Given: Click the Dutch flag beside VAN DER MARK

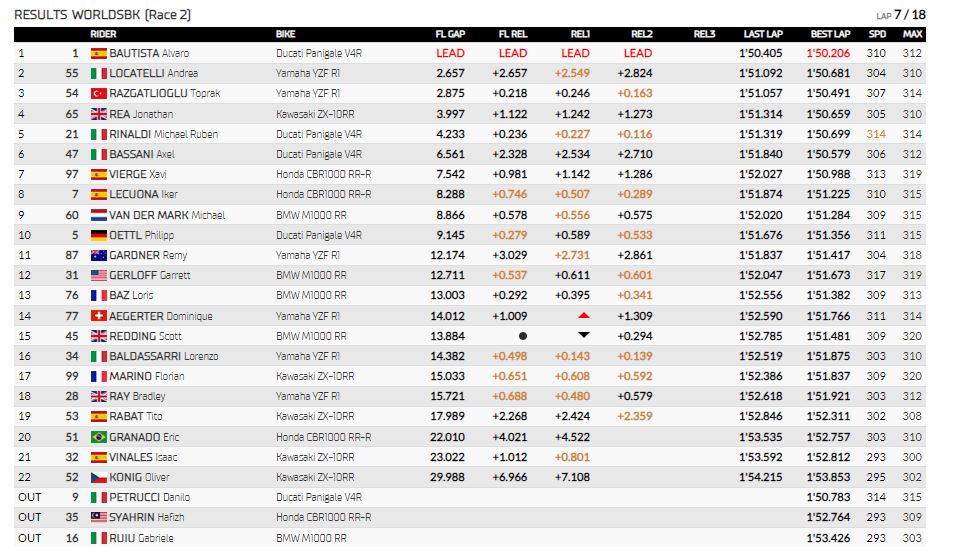Looking at the screenshot, I should 98,215.
